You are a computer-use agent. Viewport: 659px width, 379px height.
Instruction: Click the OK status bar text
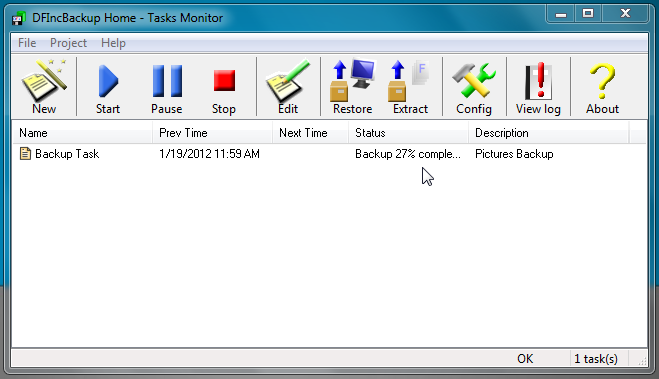(x=525, y=359)
